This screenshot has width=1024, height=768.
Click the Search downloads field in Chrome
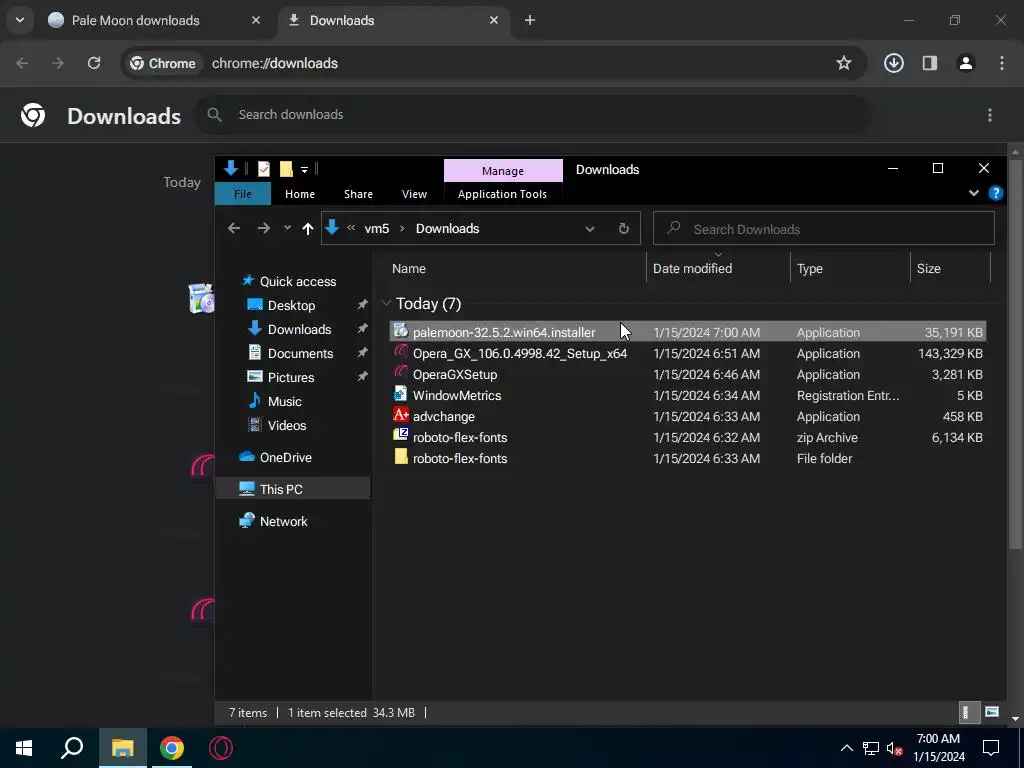(x=534, y=115)
